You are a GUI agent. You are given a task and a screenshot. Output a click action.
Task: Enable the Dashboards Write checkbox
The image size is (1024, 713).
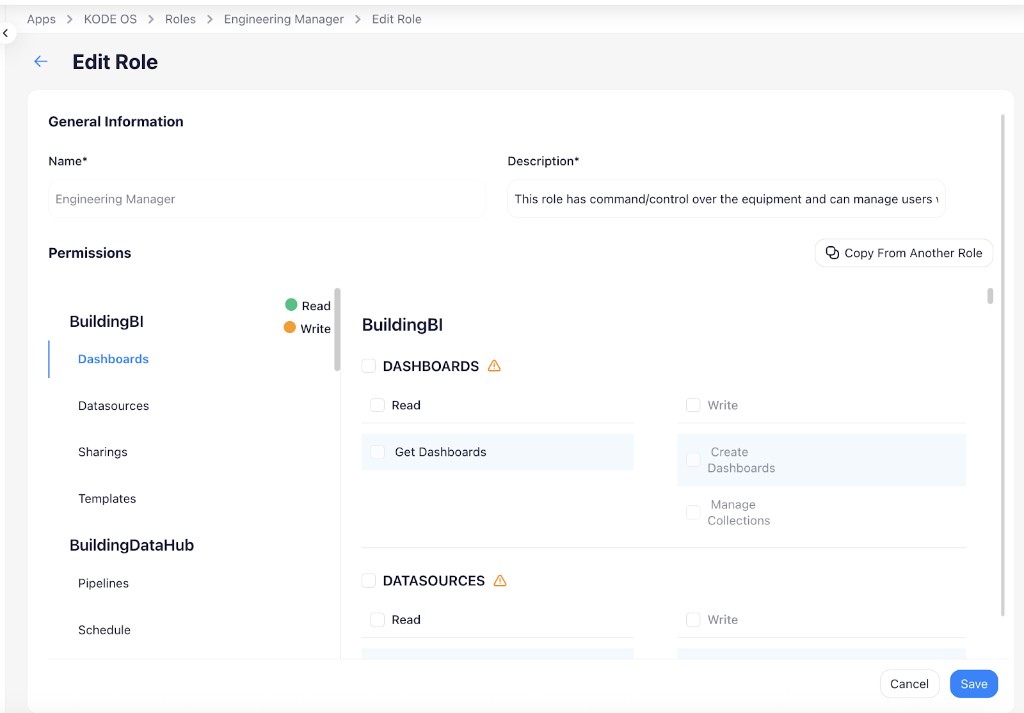(694, 405)
